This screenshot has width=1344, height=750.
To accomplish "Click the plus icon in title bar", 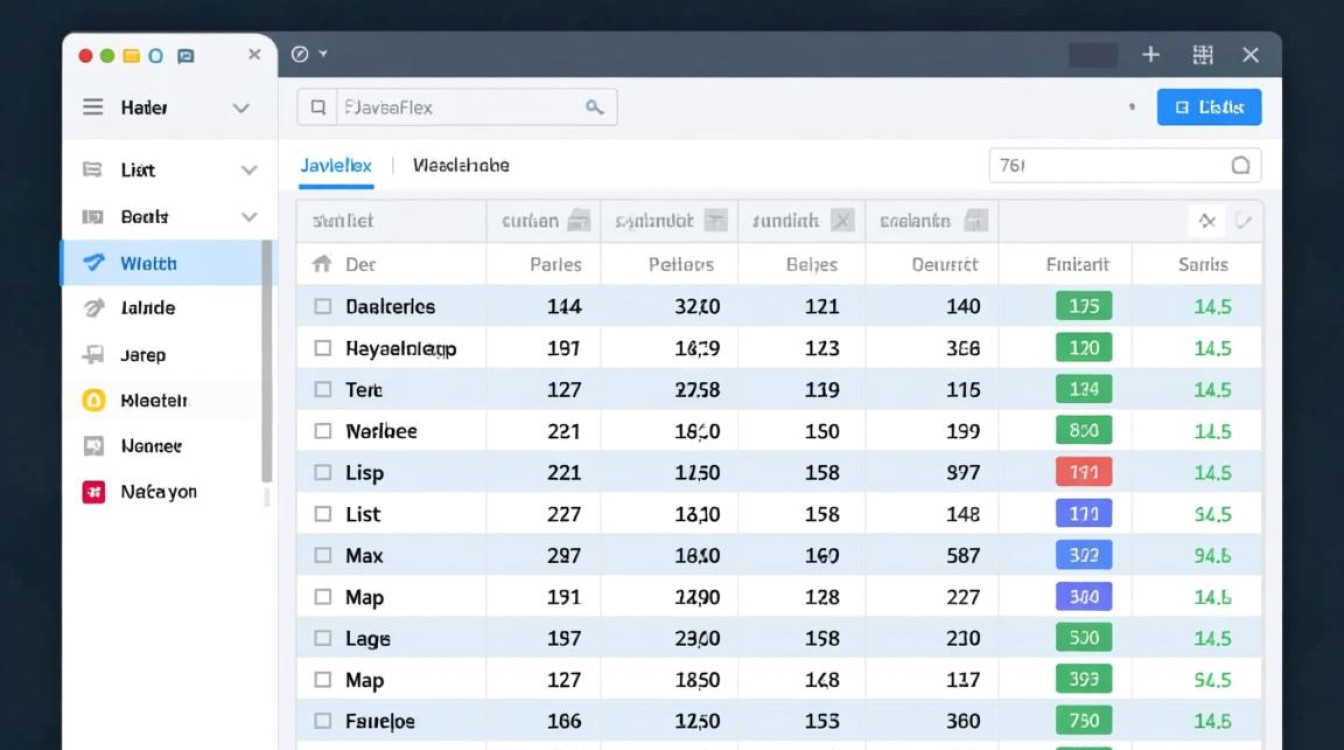I will coord(1151,55).
